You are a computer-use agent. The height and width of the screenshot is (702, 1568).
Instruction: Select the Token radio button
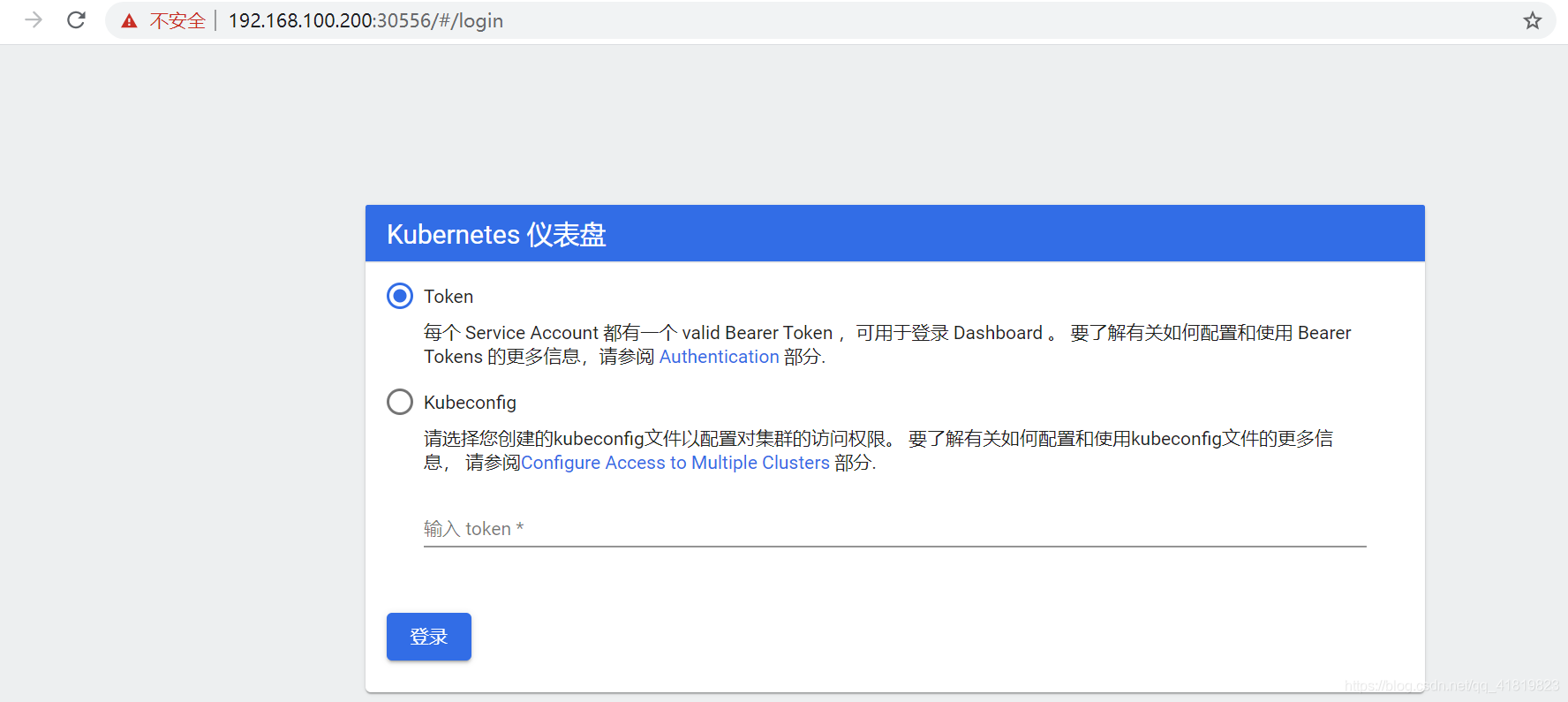tap(400, 296)
